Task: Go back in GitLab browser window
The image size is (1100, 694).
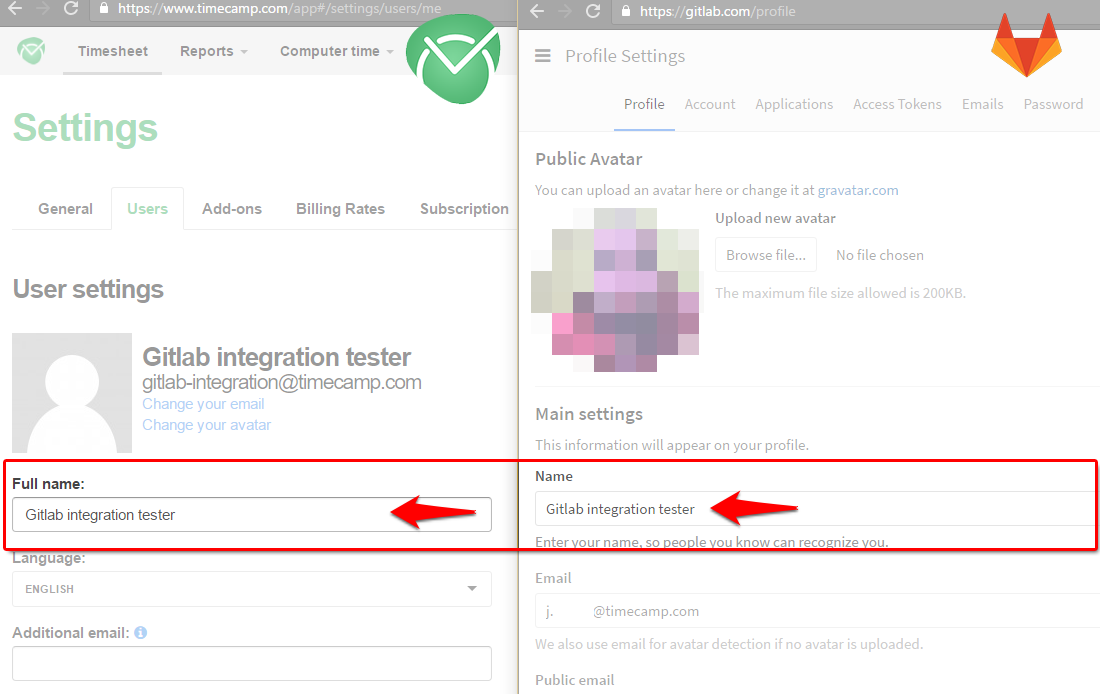Action: point(537,11)
